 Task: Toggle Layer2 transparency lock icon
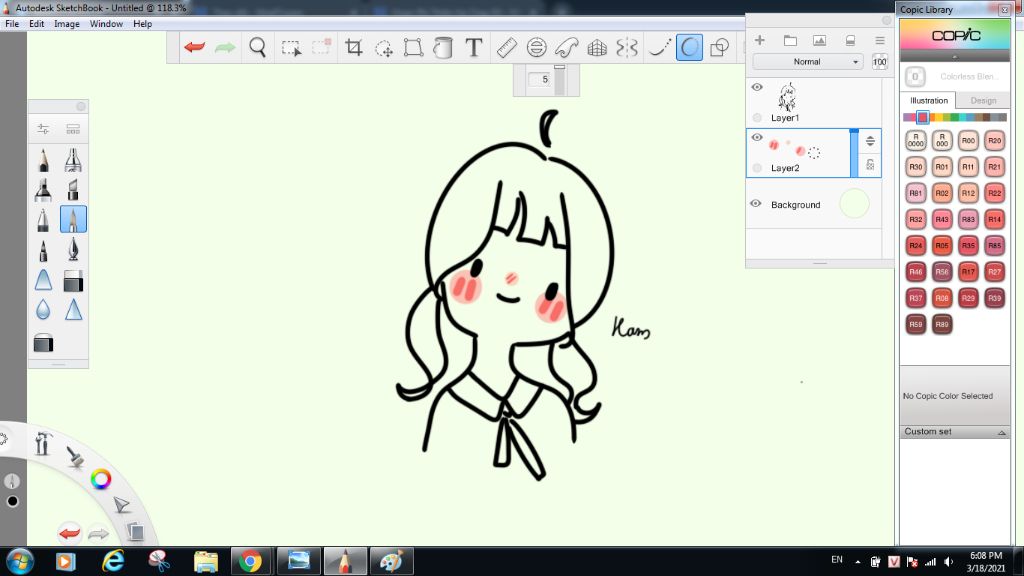click(x=870, y=165)
